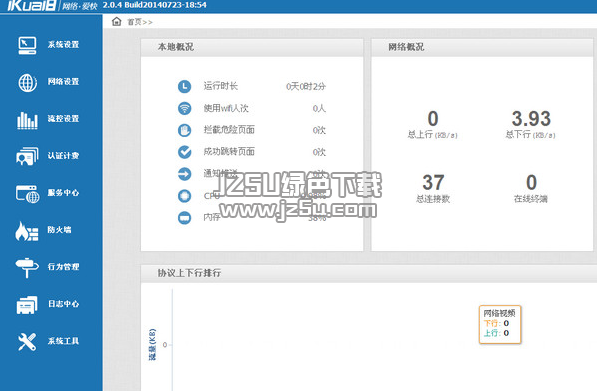This screenshot has width=597, height=391.
Task: Click the 3.93 总下行 value
Action: tap(531, 119)
